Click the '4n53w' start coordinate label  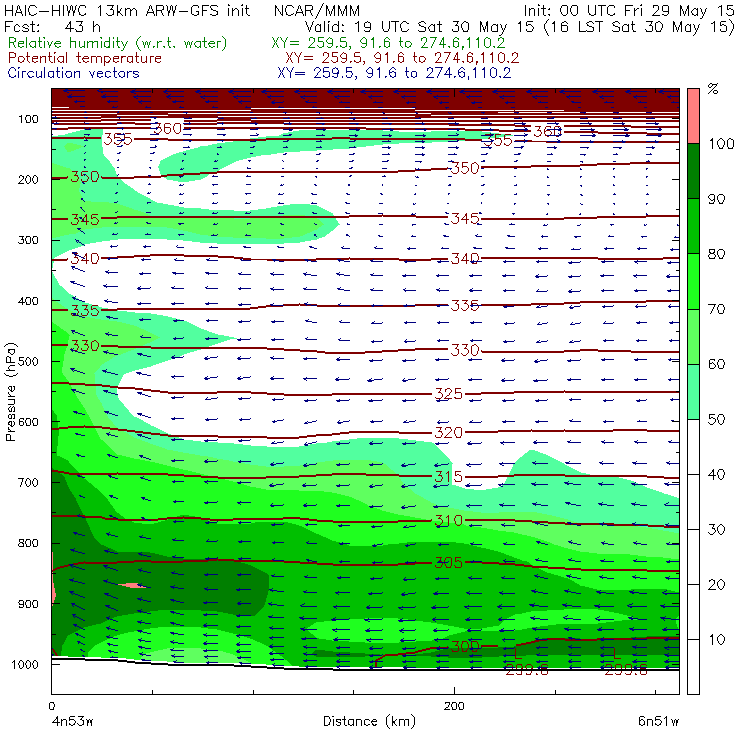coord(71,722)
